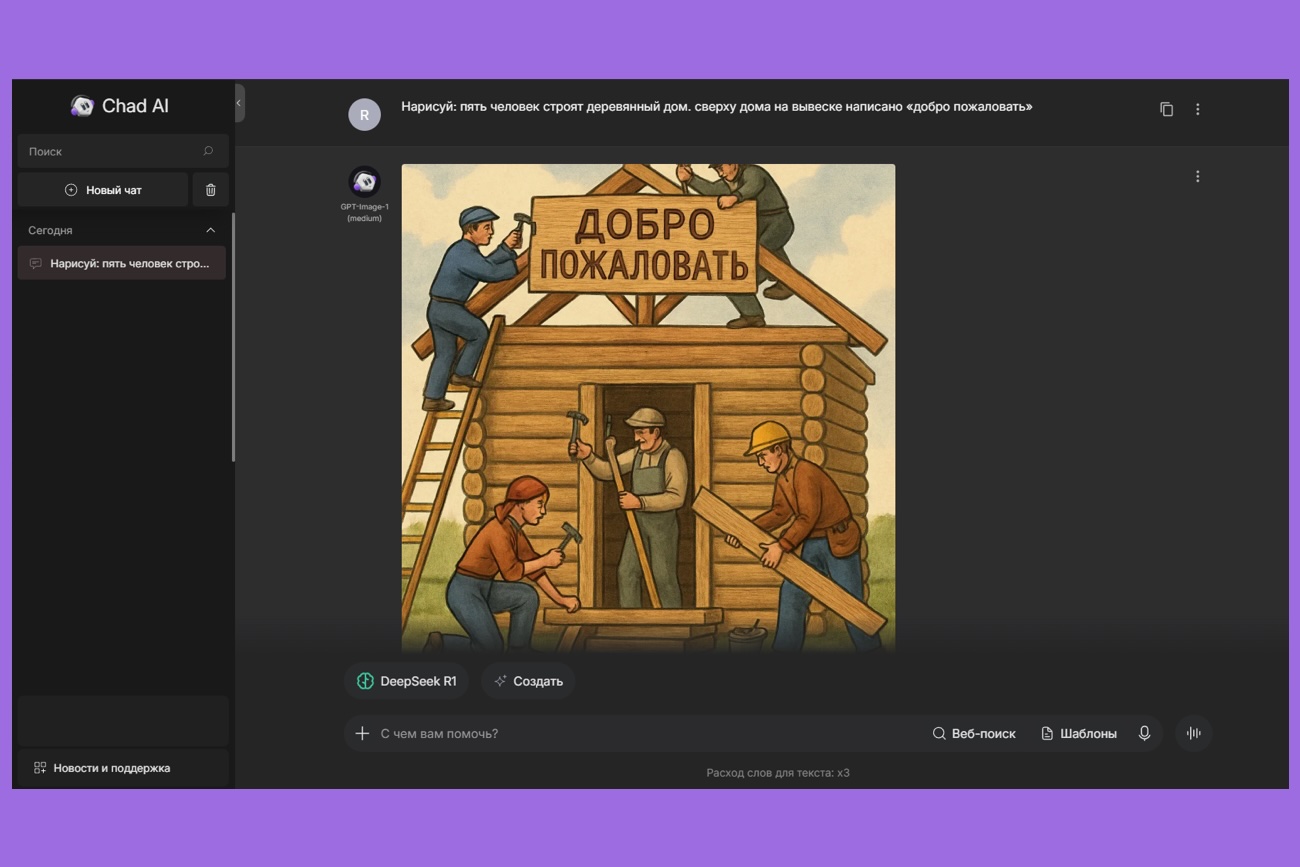The height and width of the screenshot is (867, 1300).
Task: Collapse the left sidebar panel
Action: pos(239,103)
